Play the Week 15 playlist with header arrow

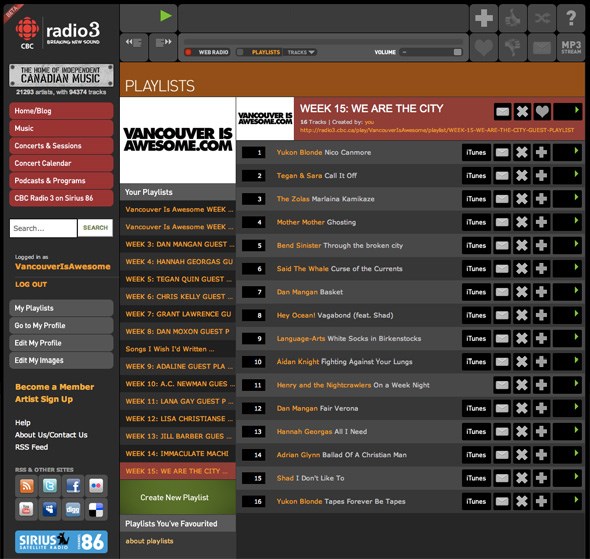(x=568, y=112)
